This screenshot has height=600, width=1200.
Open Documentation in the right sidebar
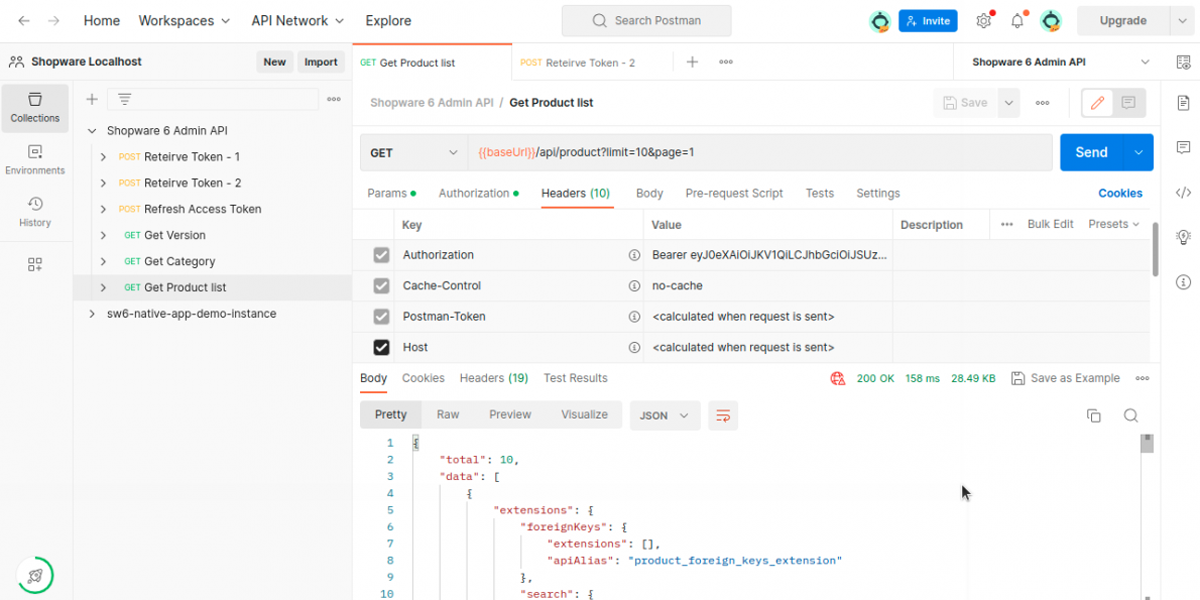(1183, 102)
